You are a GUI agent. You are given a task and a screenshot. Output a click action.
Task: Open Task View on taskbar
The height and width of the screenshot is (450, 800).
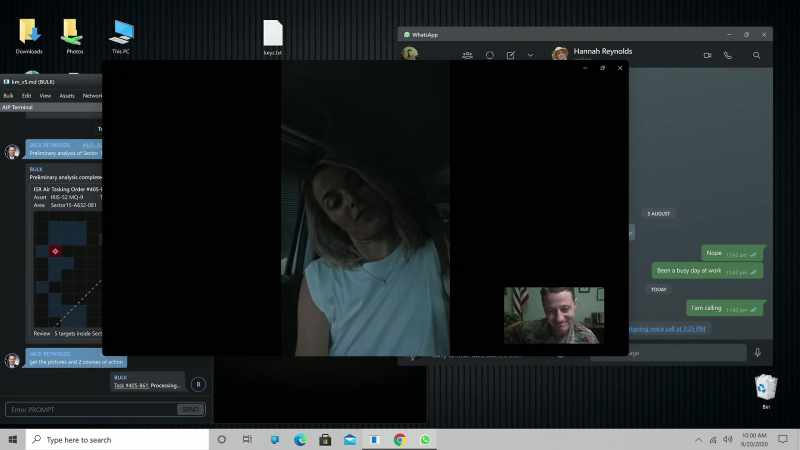[247, 439]
